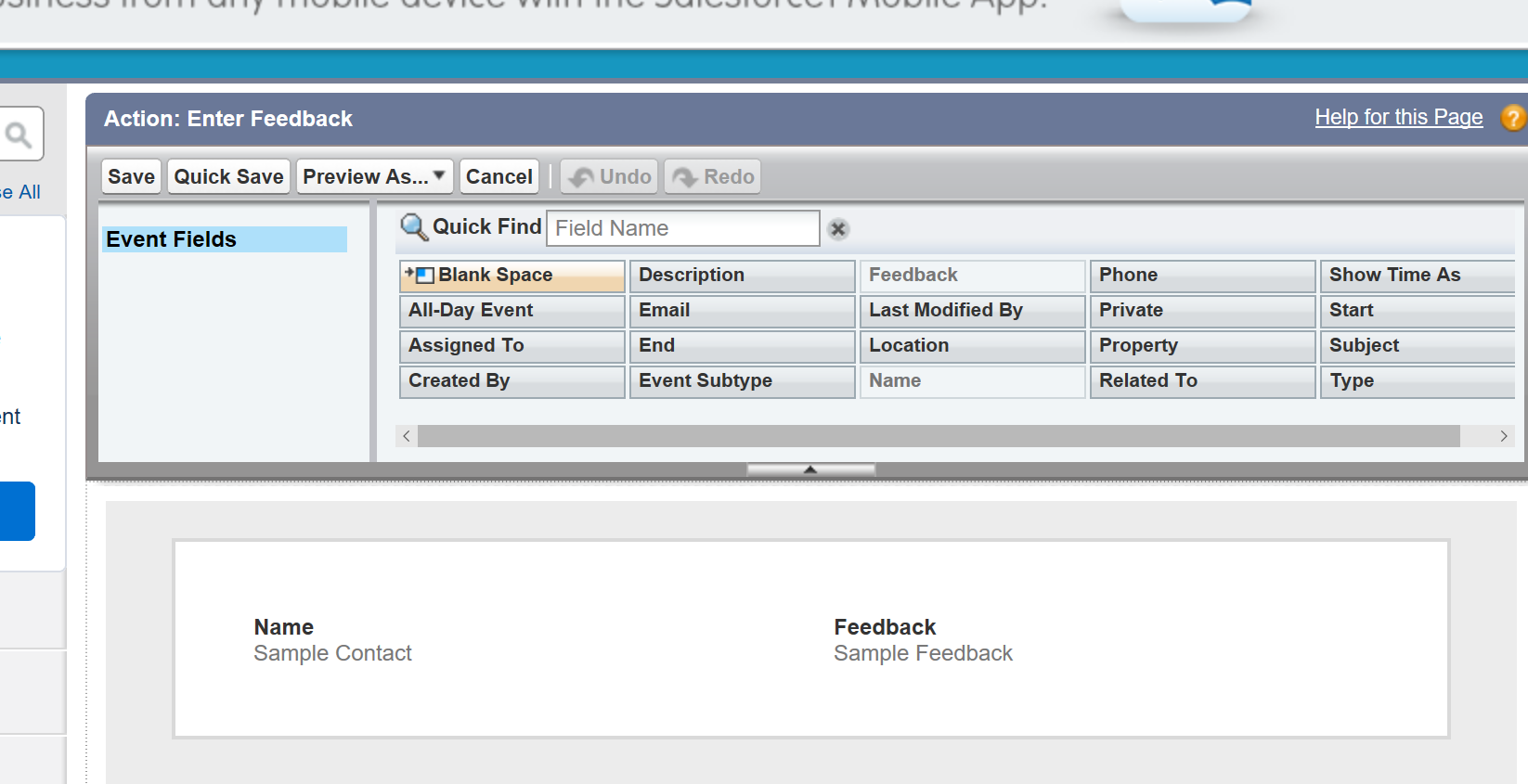Click the greyed Name palette field
The image size is (1528, 784).
973,381
